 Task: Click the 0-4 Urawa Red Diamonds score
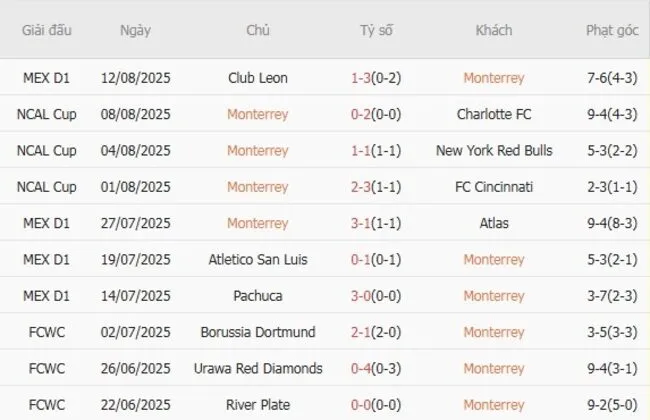[x=363, y=369]
